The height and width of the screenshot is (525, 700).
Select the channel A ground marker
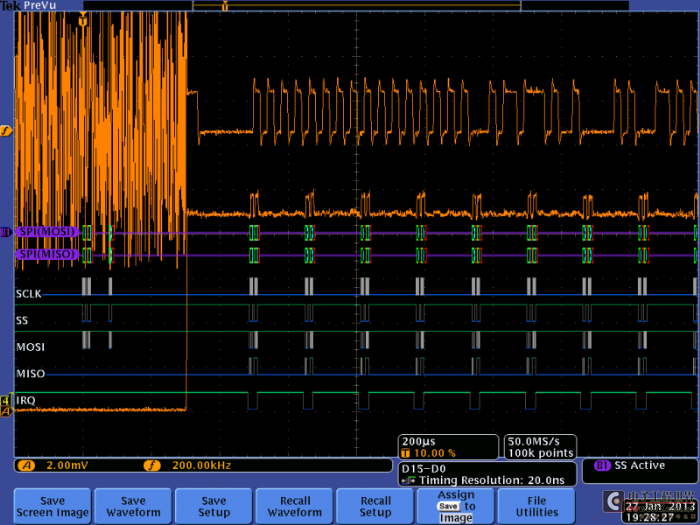[x=5, y=411]
